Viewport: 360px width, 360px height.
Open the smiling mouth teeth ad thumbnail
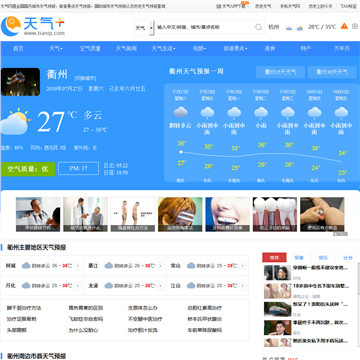click(228, 214)
